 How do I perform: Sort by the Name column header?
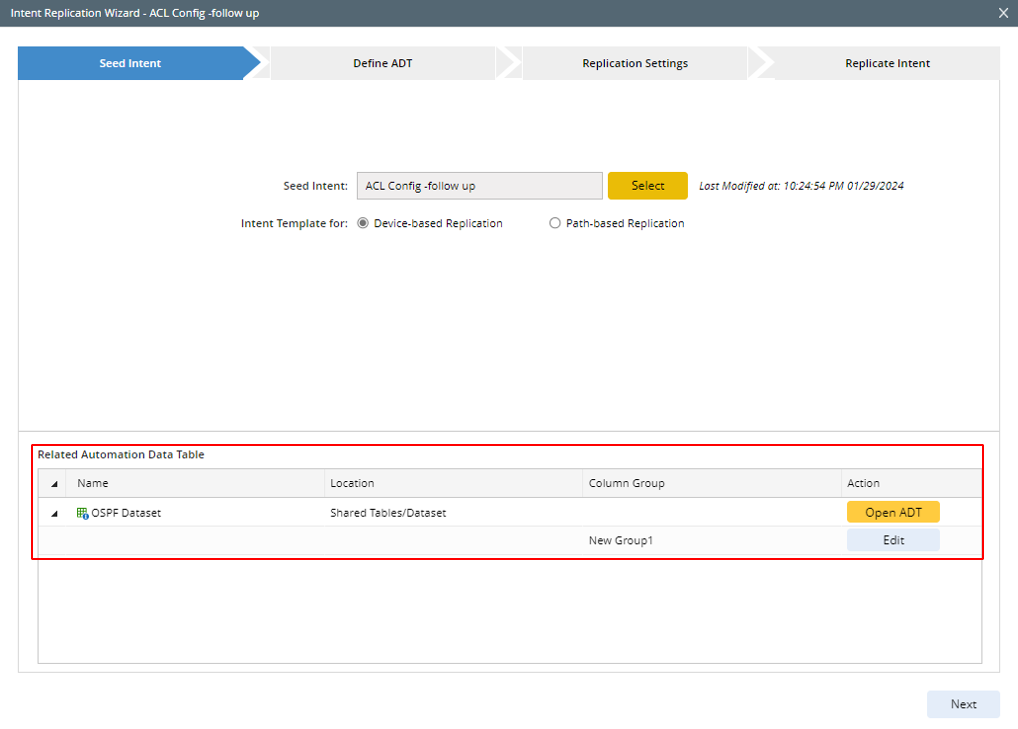(93, 484)
